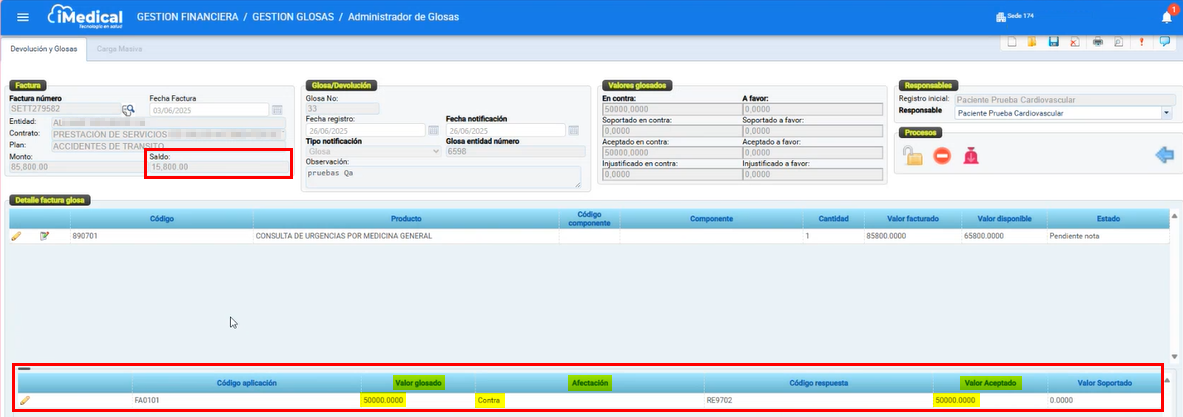Select the Devolución y Glosas tab

coord(44,48)
